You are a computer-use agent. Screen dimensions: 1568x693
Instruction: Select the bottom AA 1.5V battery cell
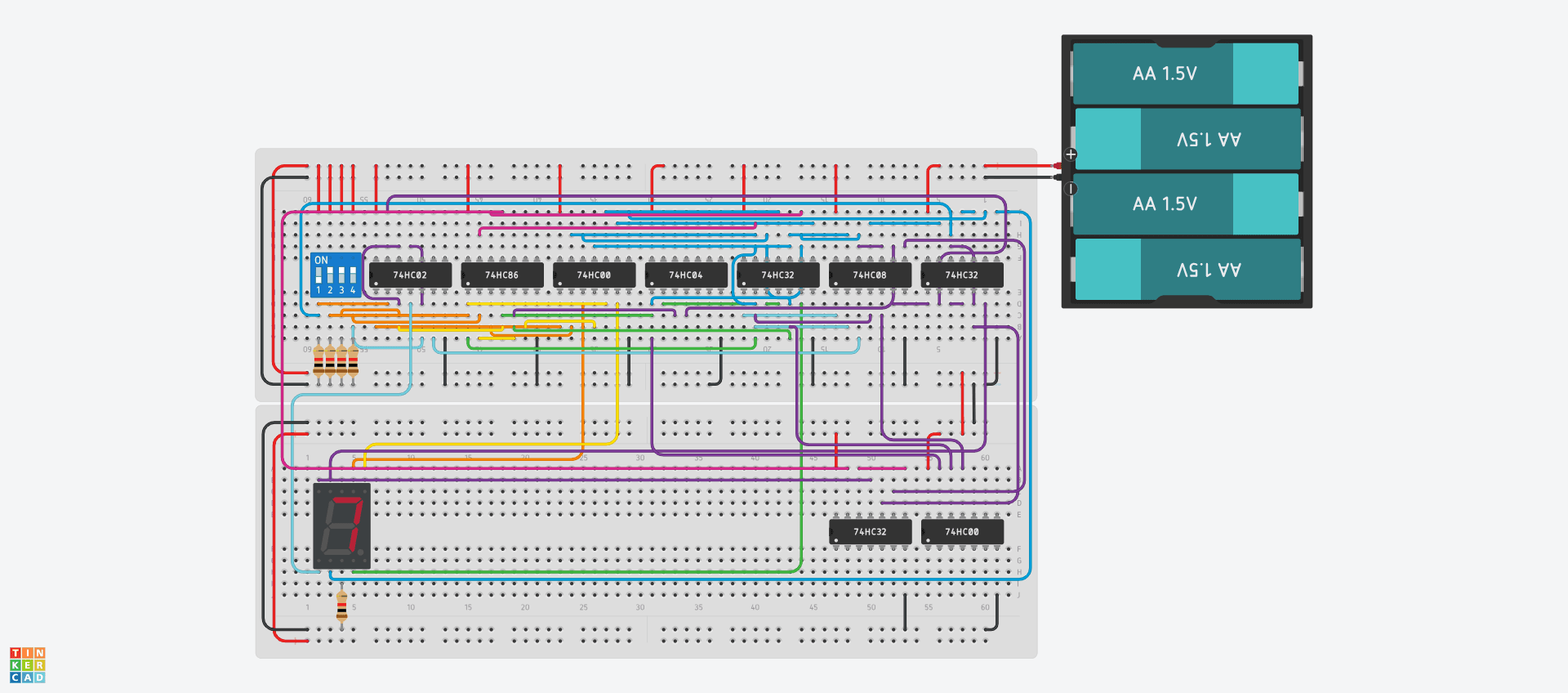[x=1187, y=269]
